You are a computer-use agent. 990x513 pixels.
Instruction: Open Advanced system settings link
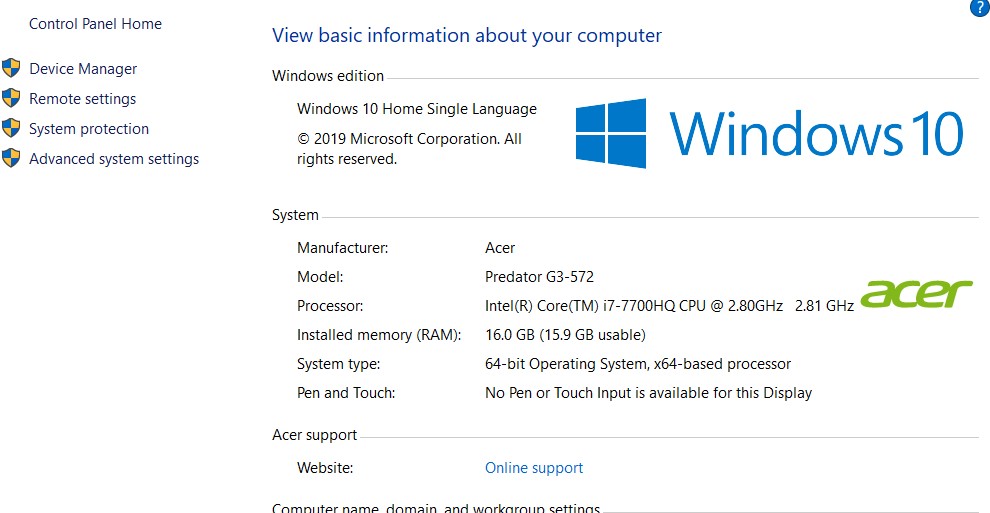(114, 159)
